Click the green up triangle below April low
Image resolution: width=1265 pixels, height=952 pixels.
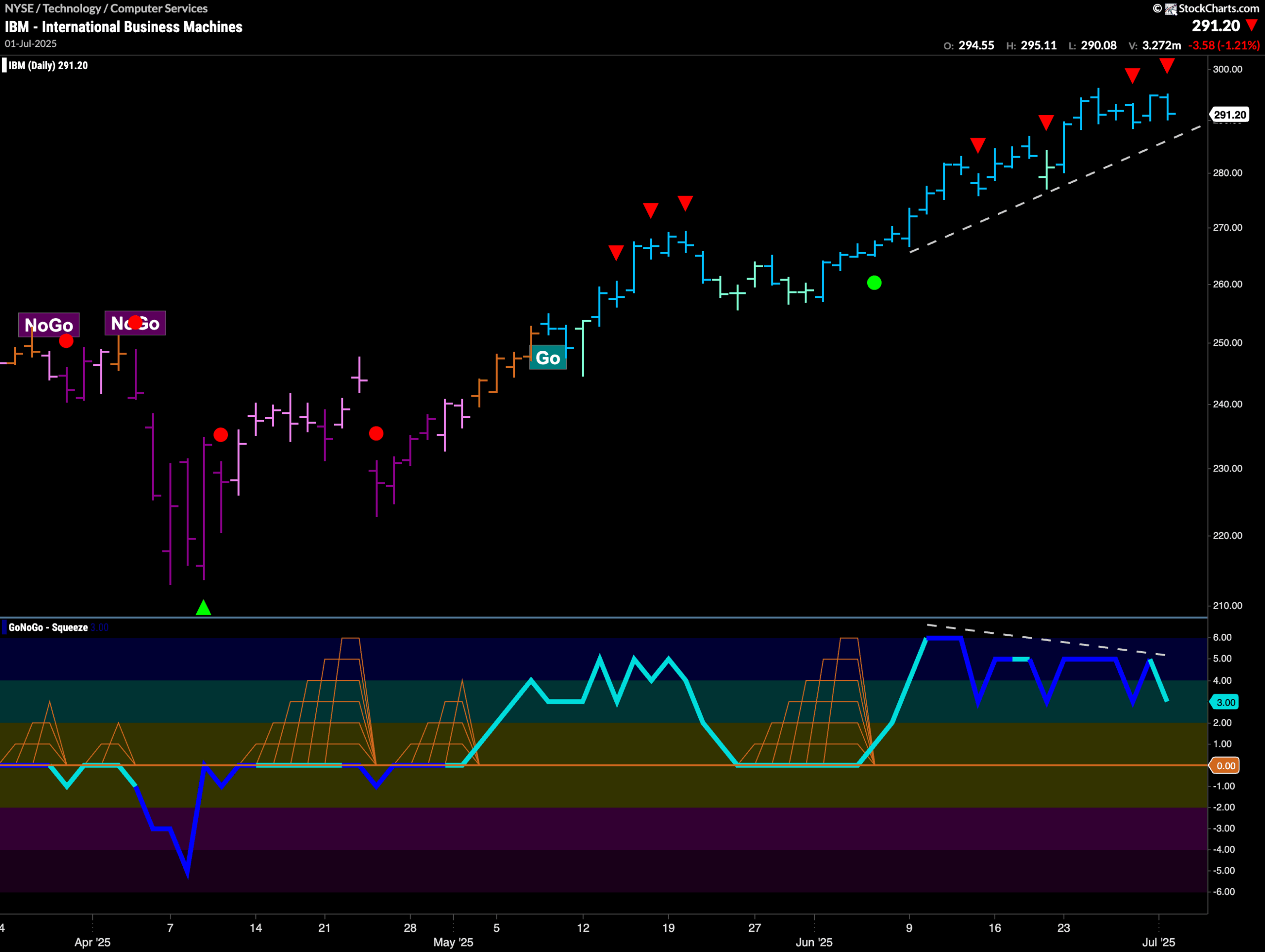[x=203, y=608]
